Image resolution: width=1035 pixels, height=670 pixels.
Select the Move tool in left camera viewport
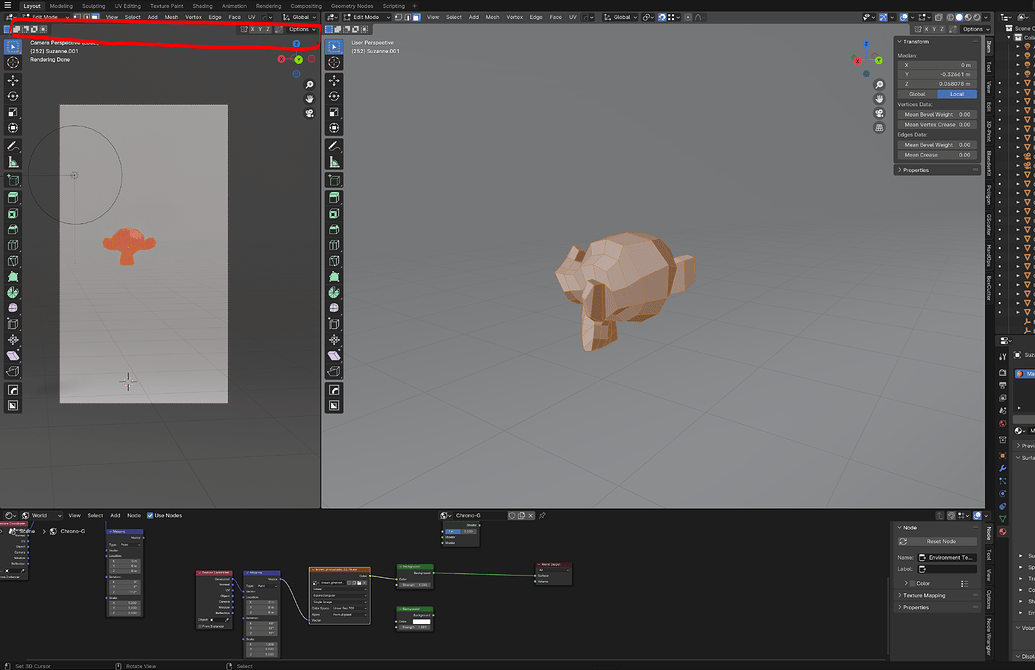[13, 81]
